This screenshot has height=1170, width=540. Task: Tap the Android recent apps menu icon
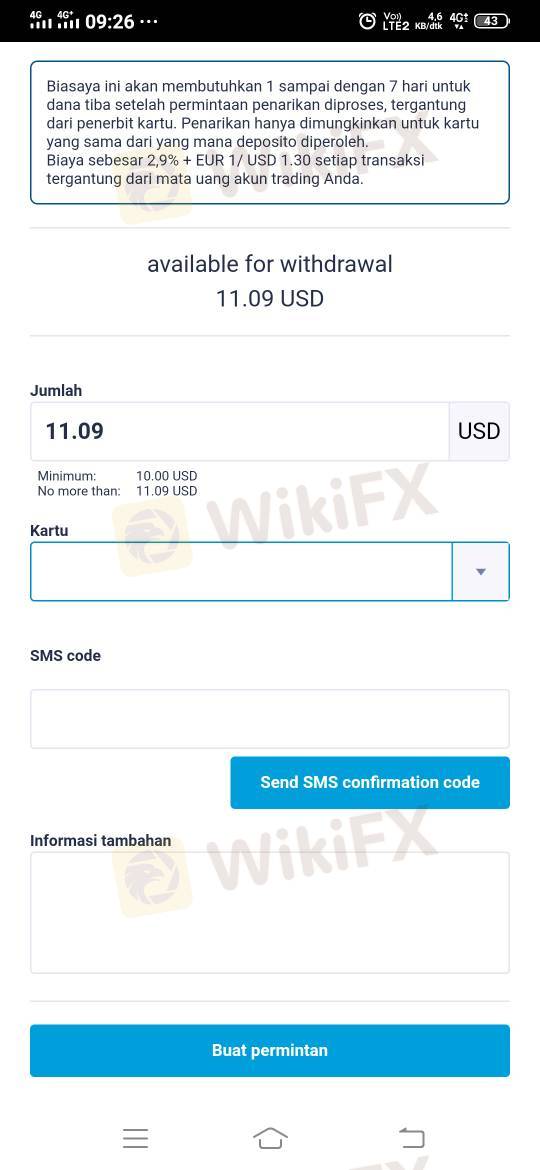[136, 1138]
